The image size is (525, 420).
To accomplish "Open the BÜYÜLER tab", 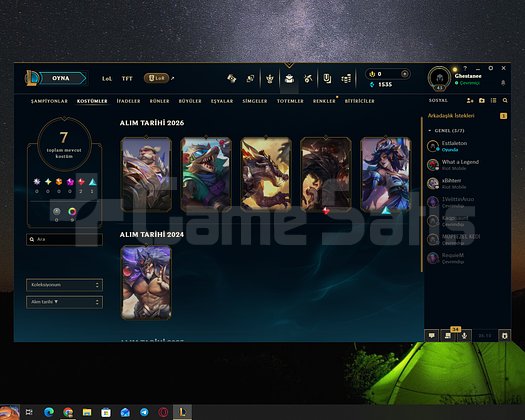I will [x=190, y=101].
